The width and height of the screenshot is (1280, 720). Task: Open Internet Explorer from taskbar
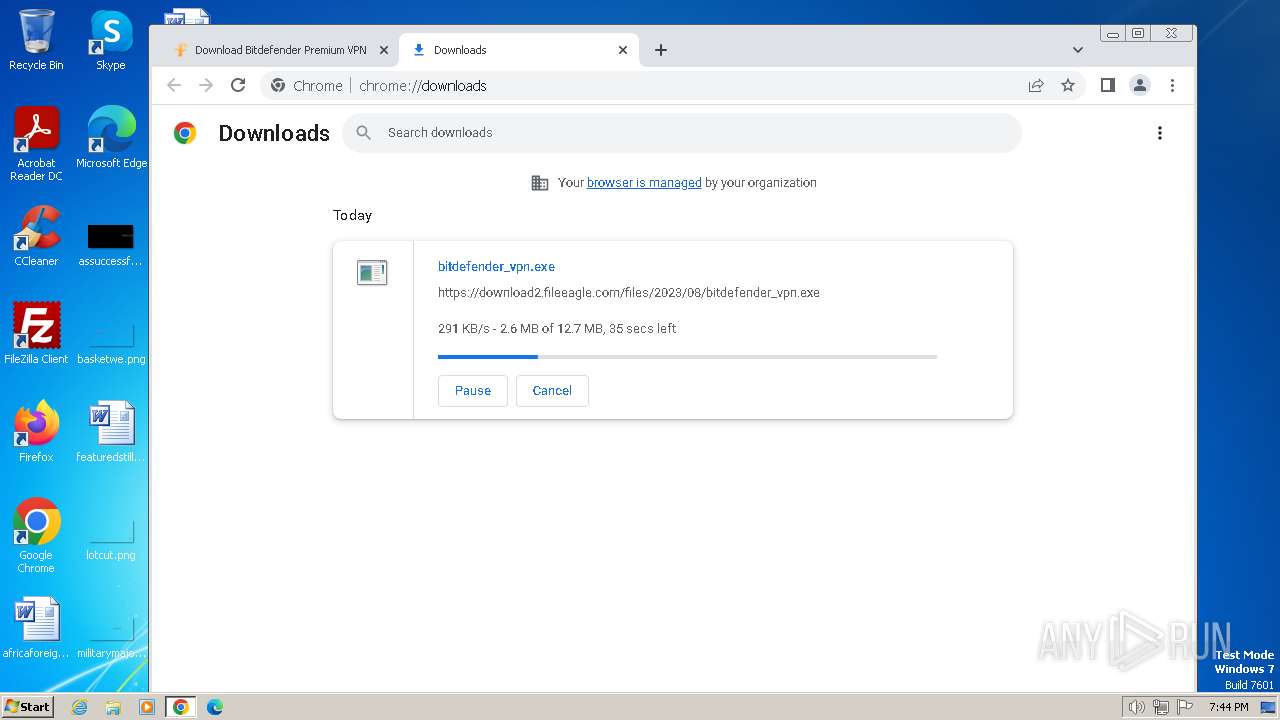point(80,707)
